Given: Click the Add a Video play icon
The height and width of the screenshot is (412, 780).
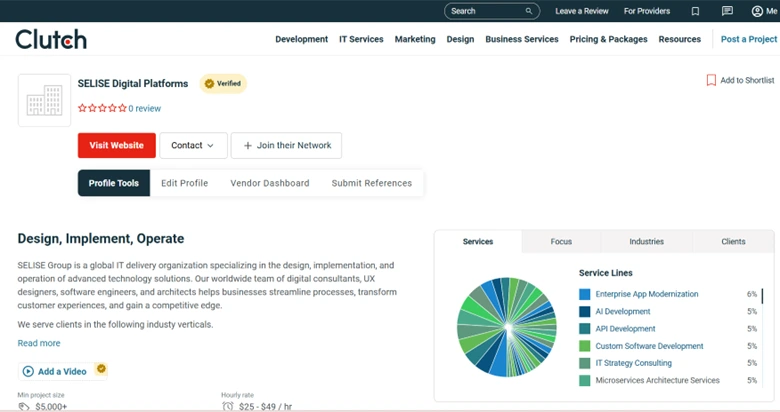Looking at the screenshot, I should click(x=28, y=371).
